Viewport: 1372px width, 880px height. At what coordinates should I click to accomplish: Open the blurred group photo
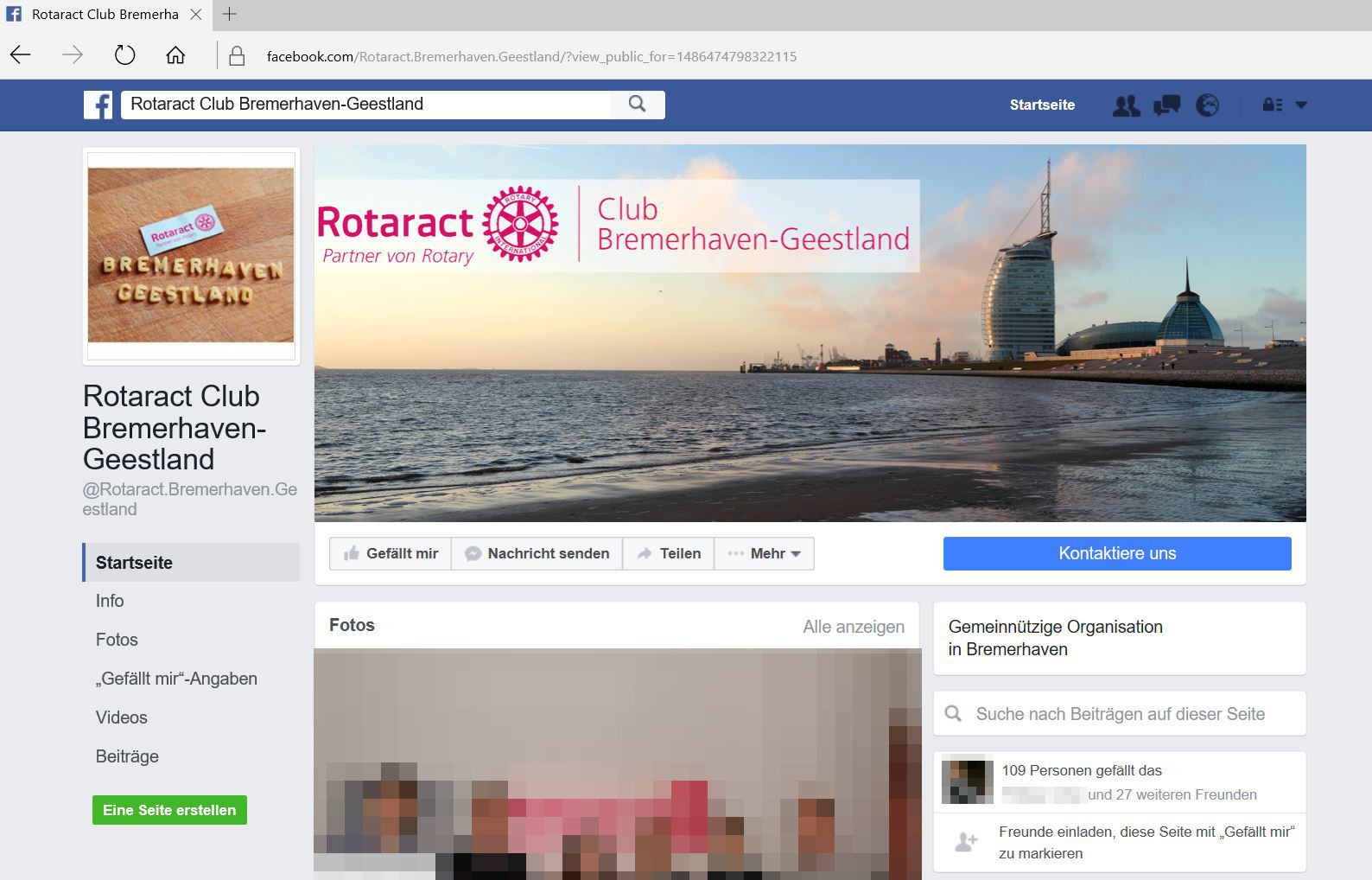coord(617,764)
